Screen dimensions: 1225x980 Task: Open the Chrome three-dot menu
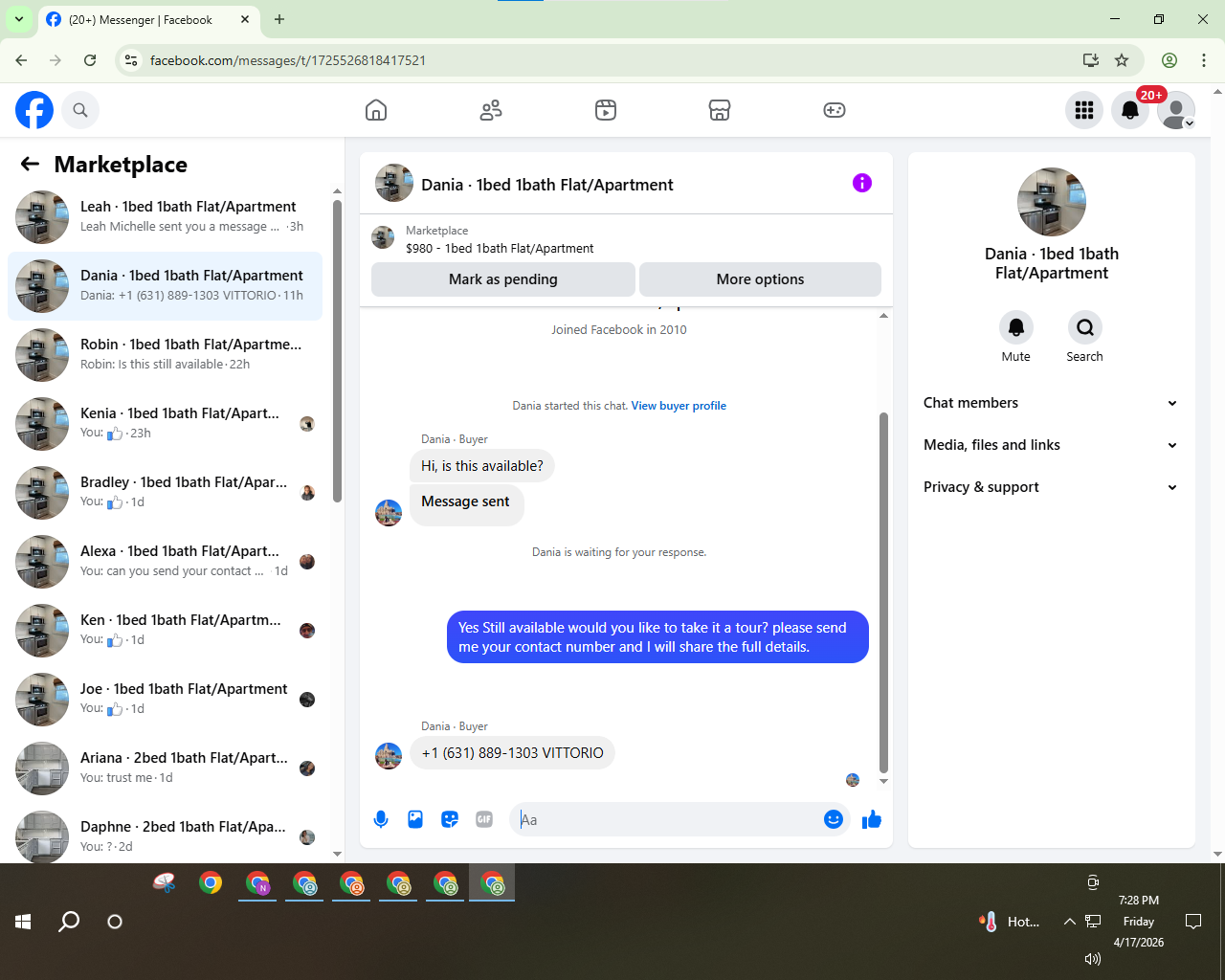(1204, 60)
